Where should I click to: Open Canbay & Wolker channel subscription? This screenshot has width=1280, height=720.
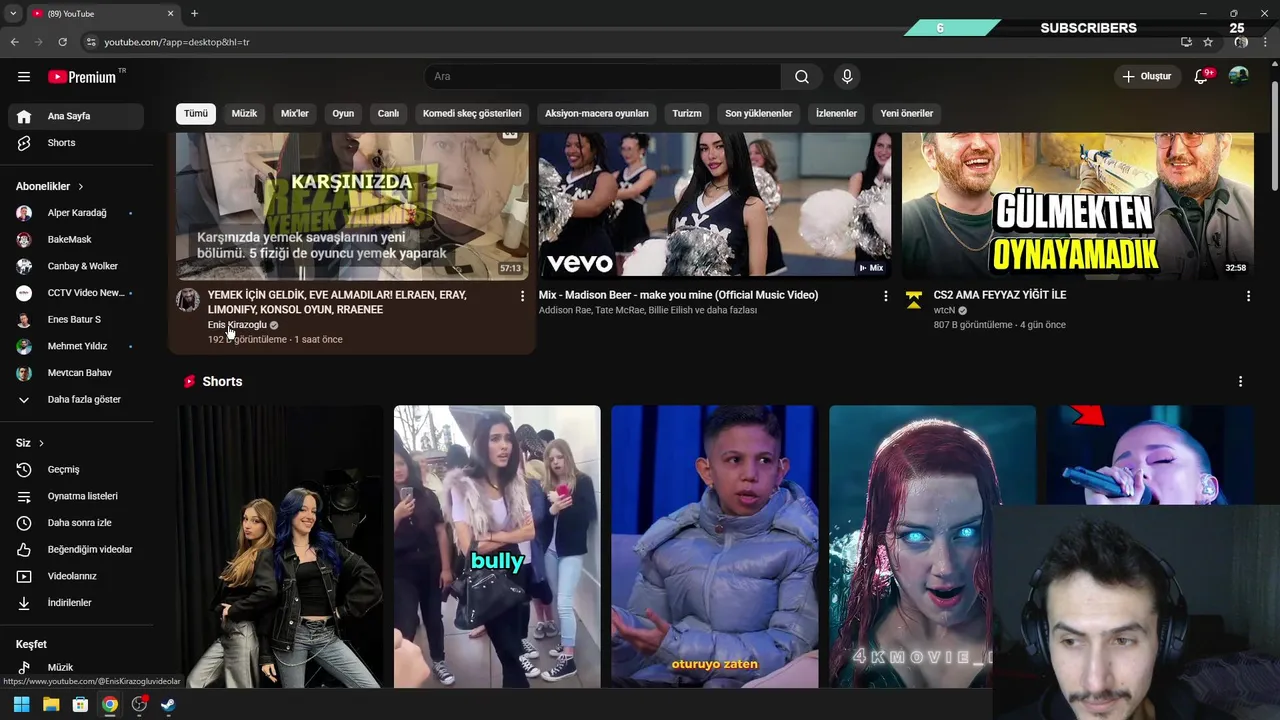(76, 266)
